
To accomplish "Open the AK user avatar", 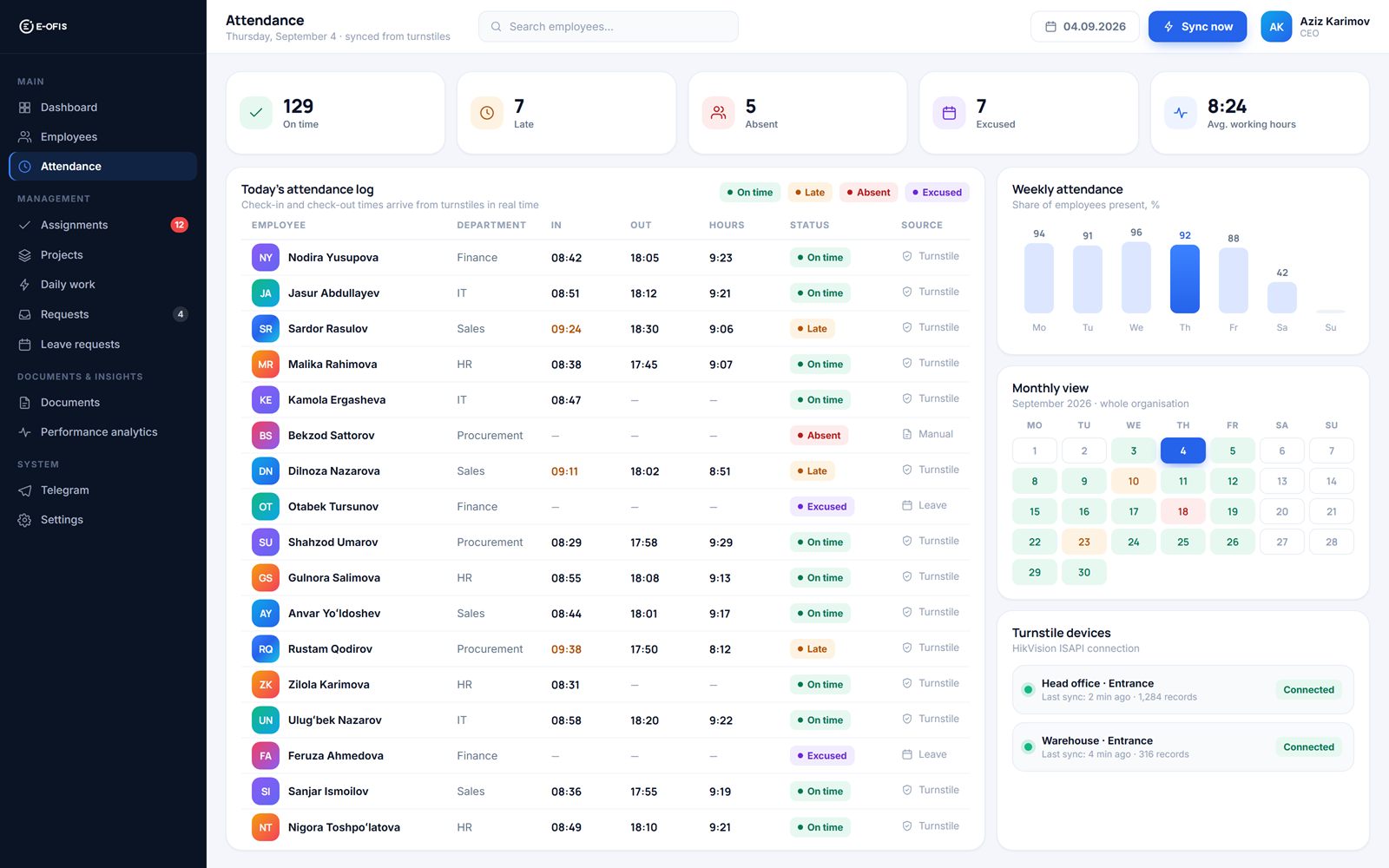I will 1276,27.
